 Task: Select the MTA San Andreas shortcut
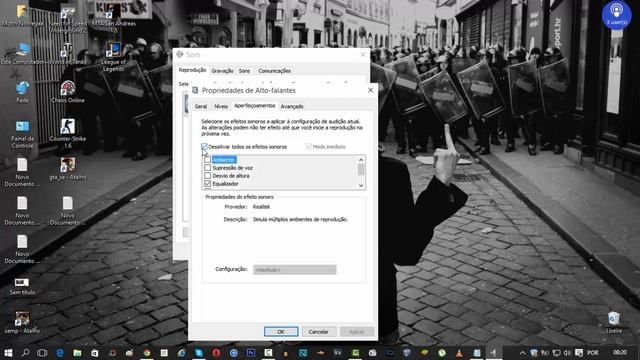pyautogui.click(x=113, y=19)
